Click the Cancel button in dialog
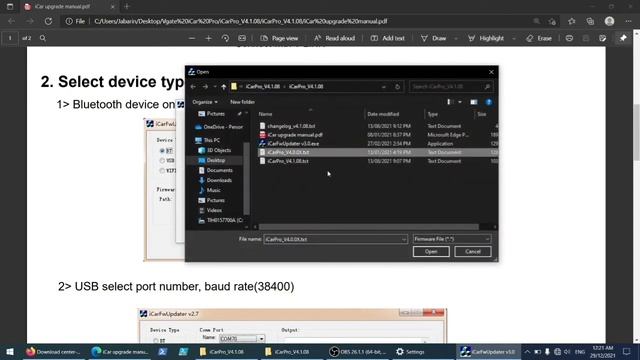The image size is (640, 360). click(473, 251)
